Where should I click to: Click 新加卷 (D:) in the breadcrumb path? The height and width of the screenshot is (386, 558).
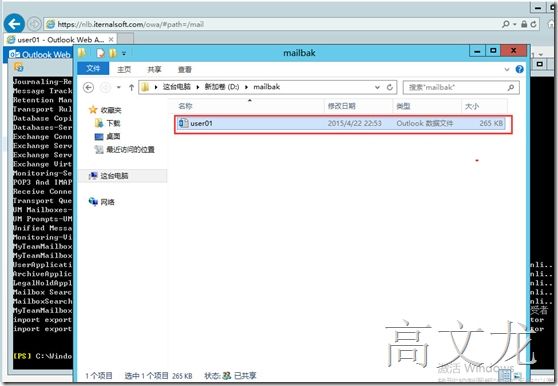click(x=222, y=87)
